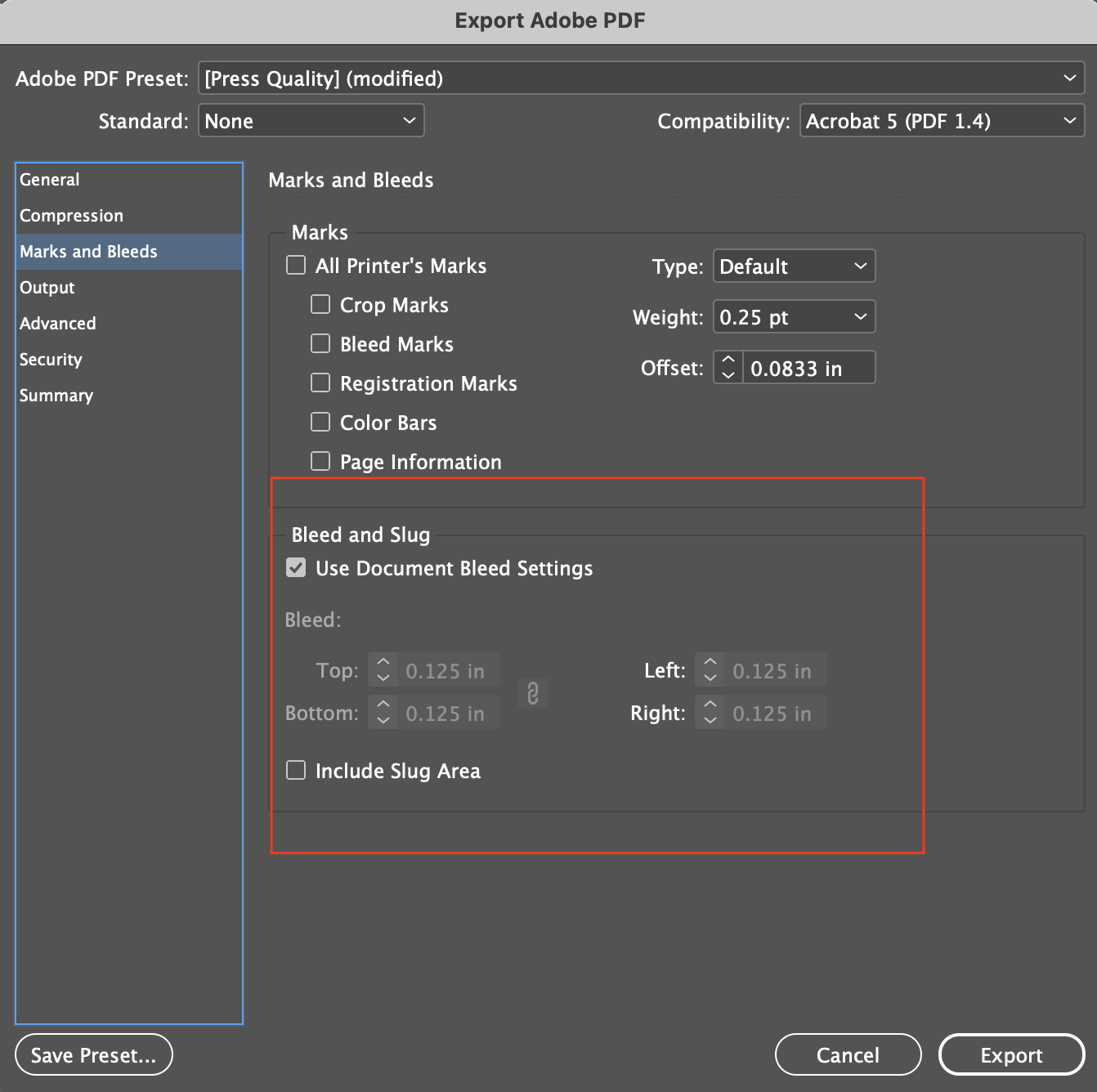Click the Left bleed stepper arrows
1097x1092 pixels.
coord(709,670)
